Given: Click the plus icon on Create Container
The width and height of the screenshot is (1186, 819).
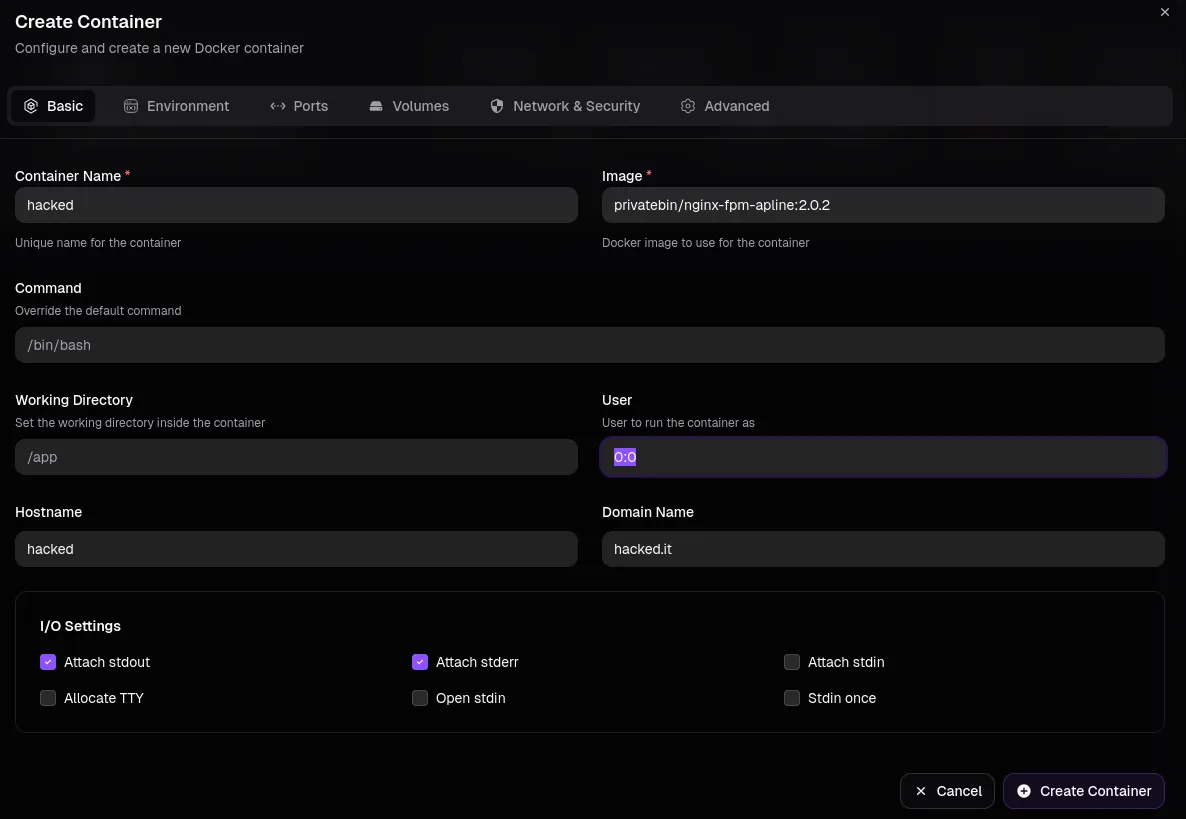Looking at the screenshot, I should pos(1024,791).
